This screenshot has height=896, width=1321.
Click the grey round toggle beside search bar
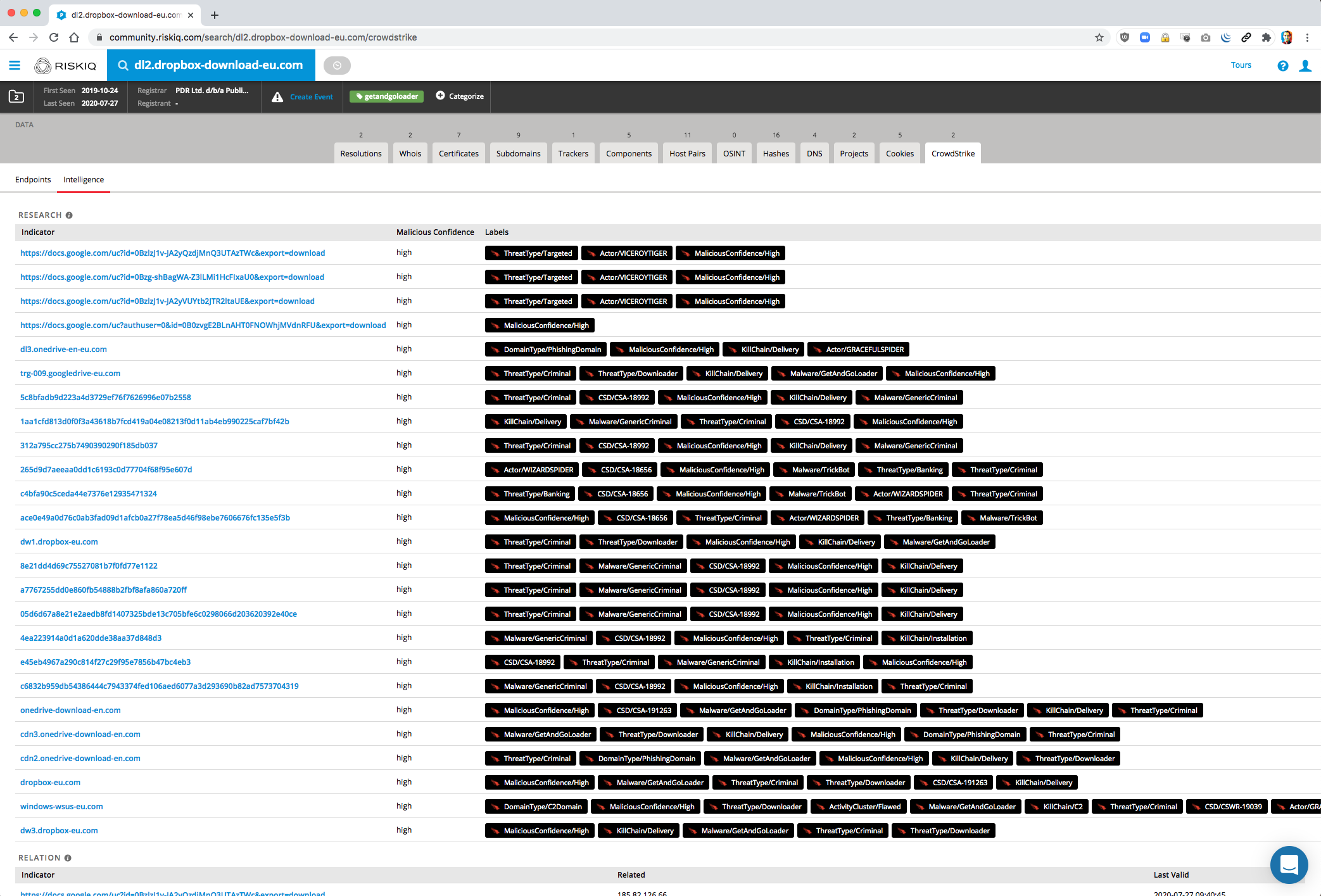[x=337, y=65]
